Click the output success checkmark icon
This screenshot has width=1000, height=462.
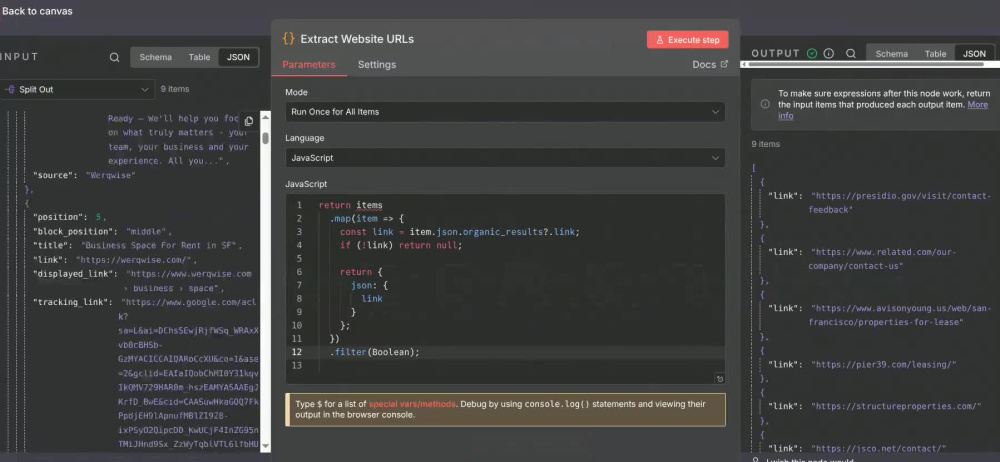click(x=812, y=54)
